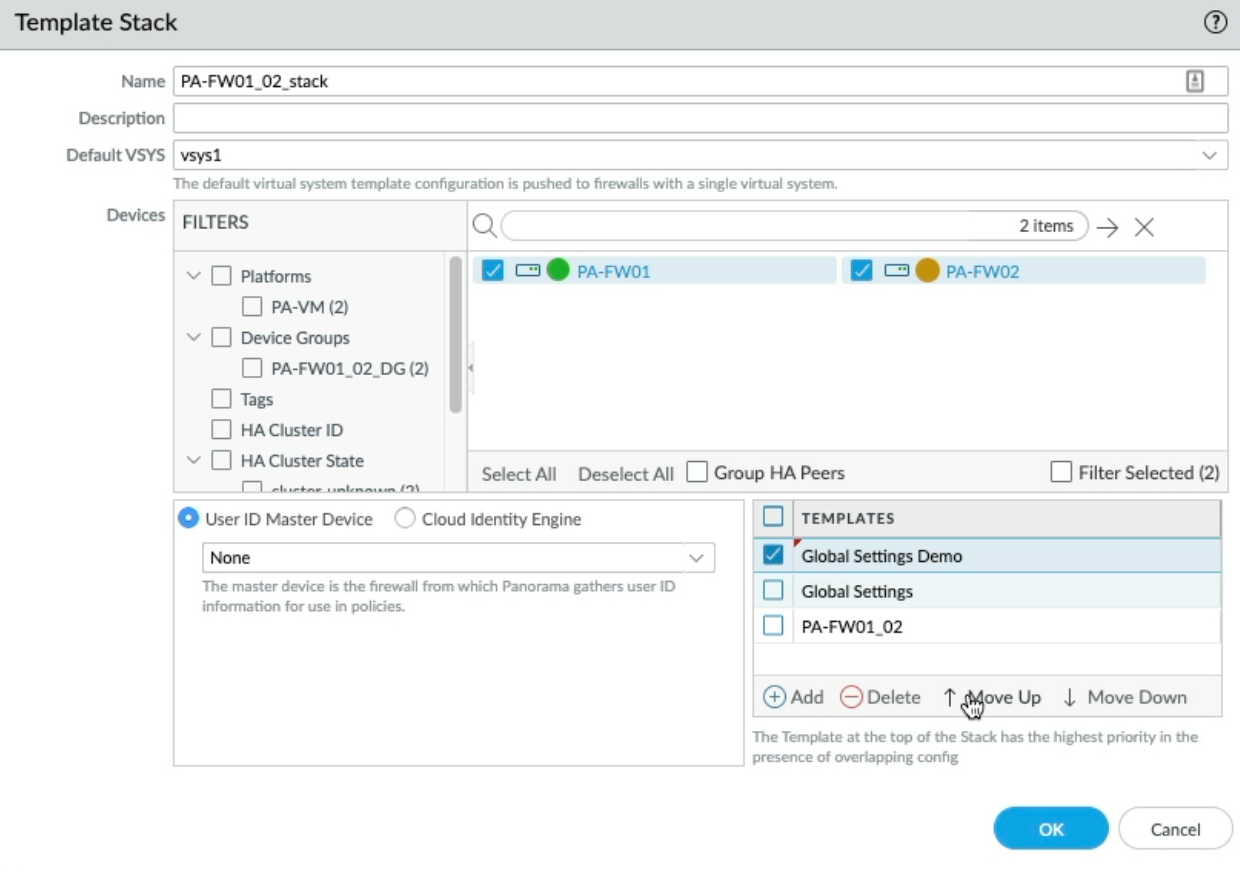Click the icon inside the Name field
Screen dimensions: 1240x871
[x=1195, y=82]
